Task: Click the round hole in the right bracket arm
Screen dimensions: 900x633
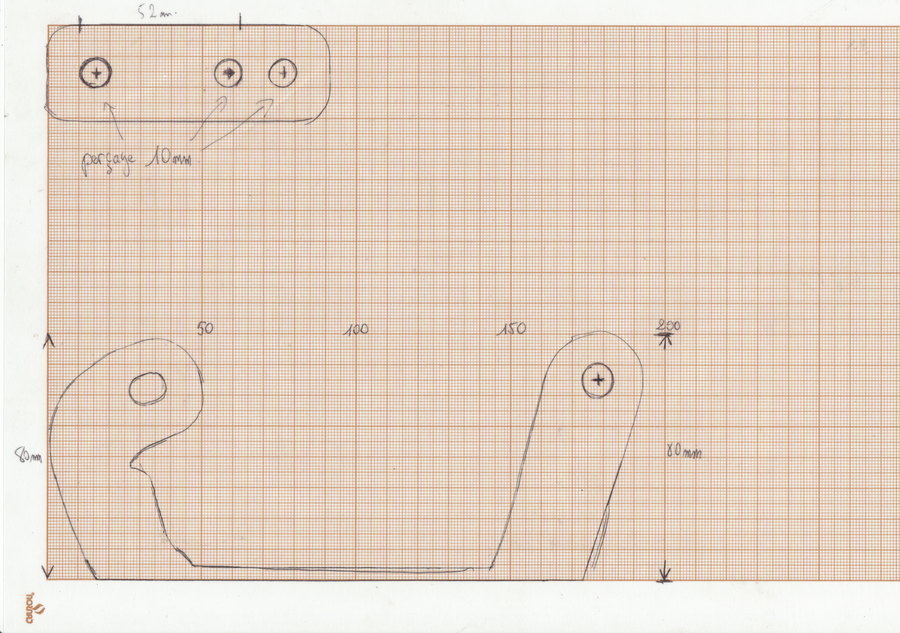Action: point(598,380)
